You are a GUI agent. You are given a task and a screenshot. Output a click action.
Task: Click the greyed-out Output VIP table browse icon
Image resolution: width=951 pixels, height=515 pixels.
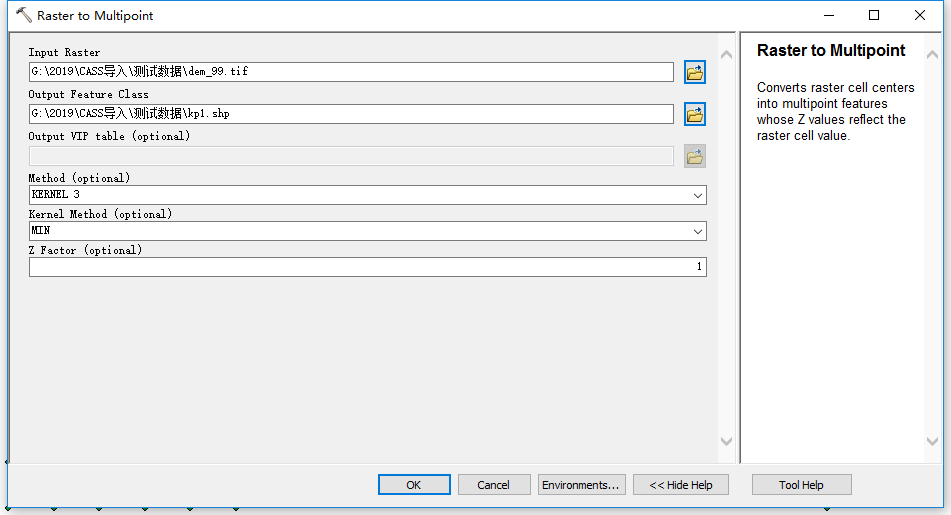(x=694, y=156)
